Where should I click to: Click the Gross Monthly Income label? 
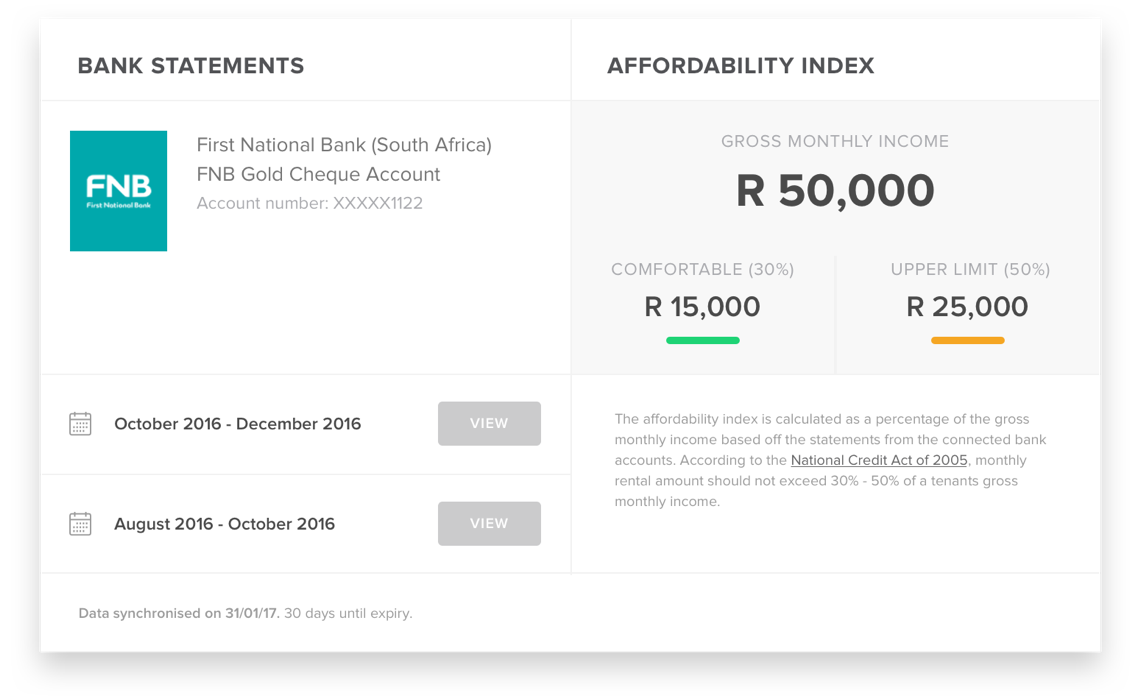(835, 142)
